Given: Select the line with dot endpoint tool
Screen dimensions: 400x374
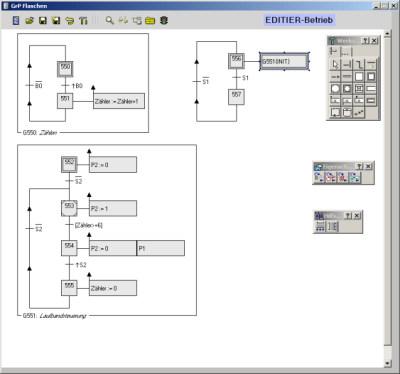Looking at the screenshot, I should pos(335,77).
